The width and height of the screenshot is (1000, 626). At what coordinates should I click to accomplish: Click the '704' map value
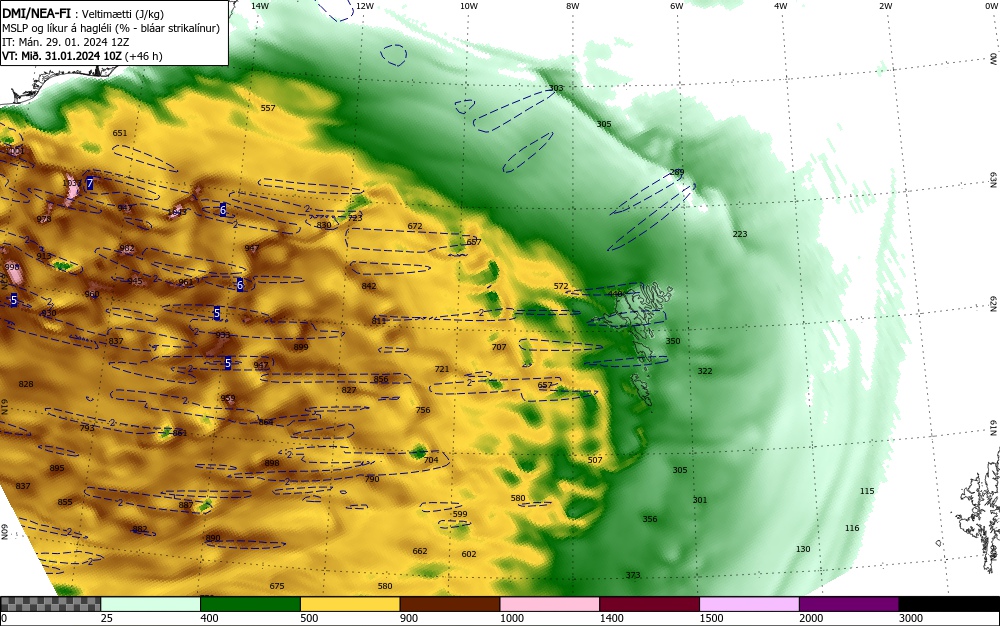(431, 460)
